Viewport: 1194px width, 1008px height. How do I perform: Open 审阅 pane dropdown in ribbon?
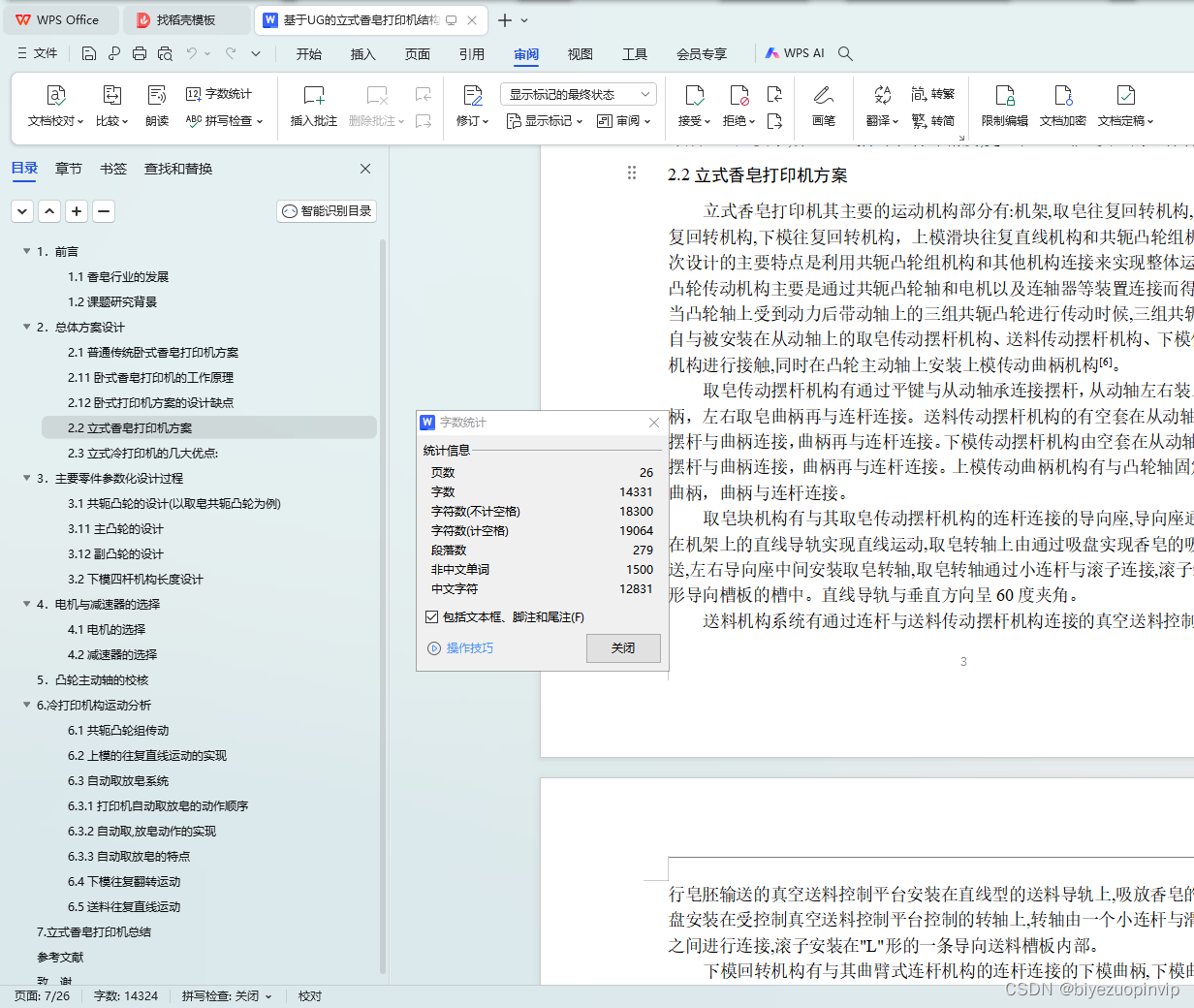624,121
